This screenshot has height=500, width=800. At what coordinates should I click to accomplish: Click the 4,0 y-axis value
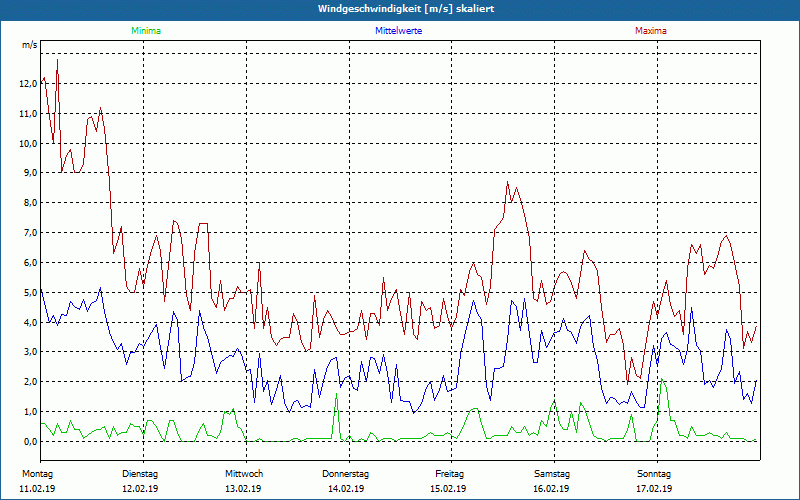(31, 322)
